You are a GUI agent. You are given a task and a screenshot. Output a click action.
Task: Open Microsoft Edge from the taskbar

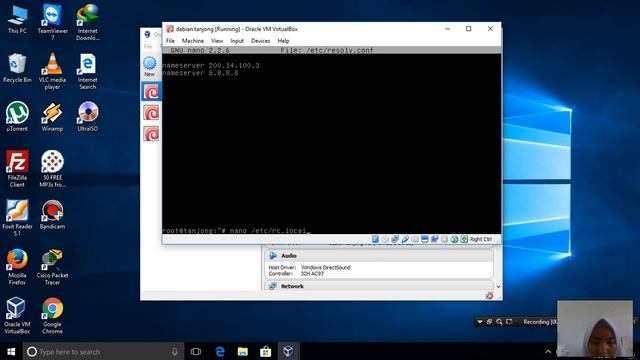[x=220, y=351]
